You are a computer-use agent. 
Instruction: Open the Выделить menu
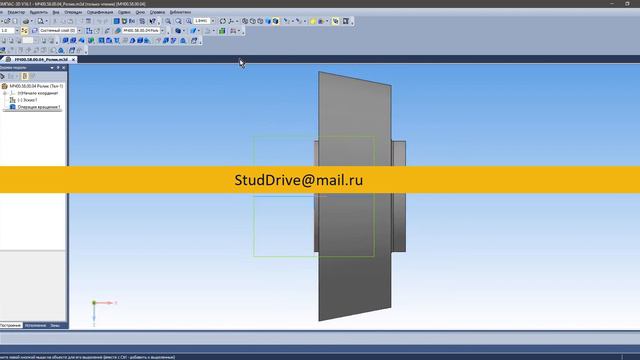[39, 12]
